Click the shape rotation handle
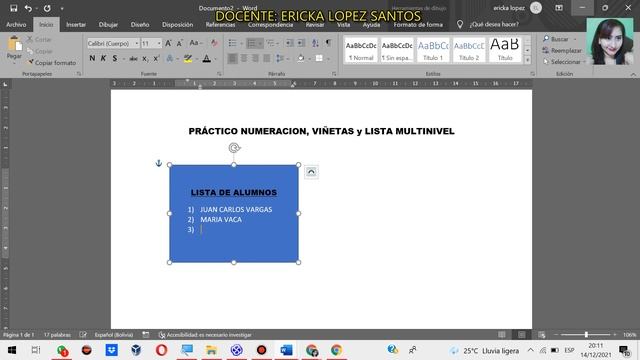 [x=234, y=148]
